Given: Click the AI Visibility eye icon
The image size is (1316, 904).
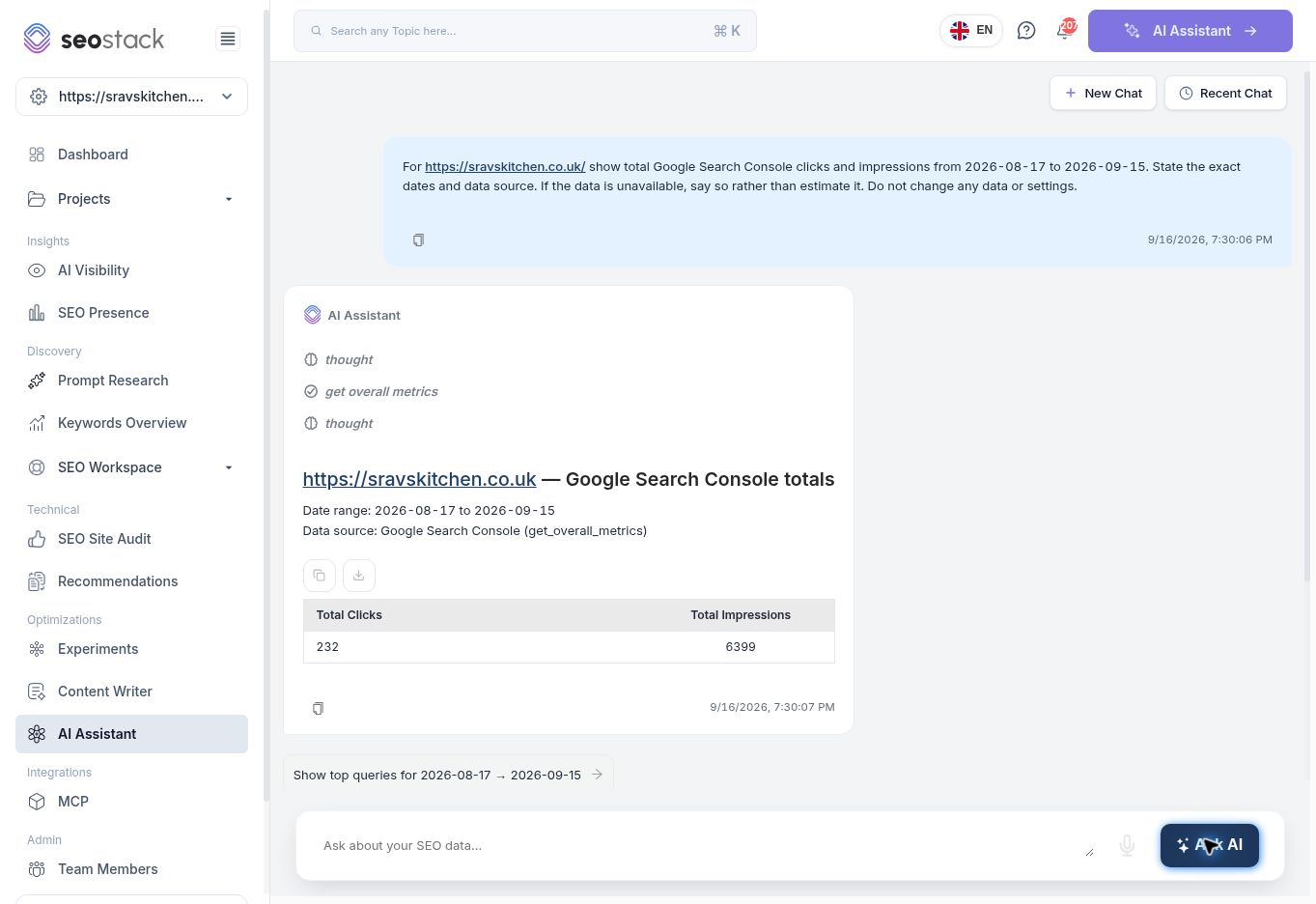Looking at the screenshot, I should point(37,270).
